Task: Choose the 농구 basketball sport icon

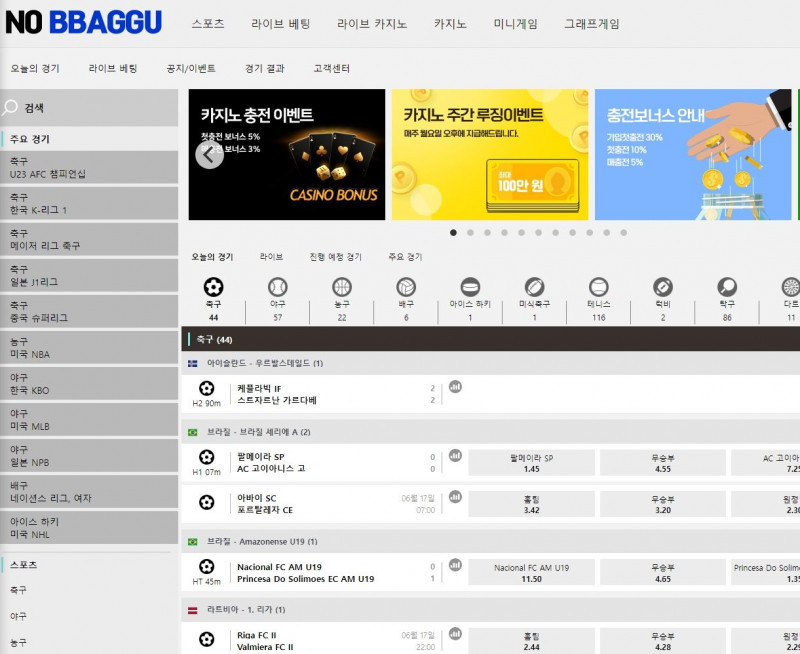Action: 342,288
